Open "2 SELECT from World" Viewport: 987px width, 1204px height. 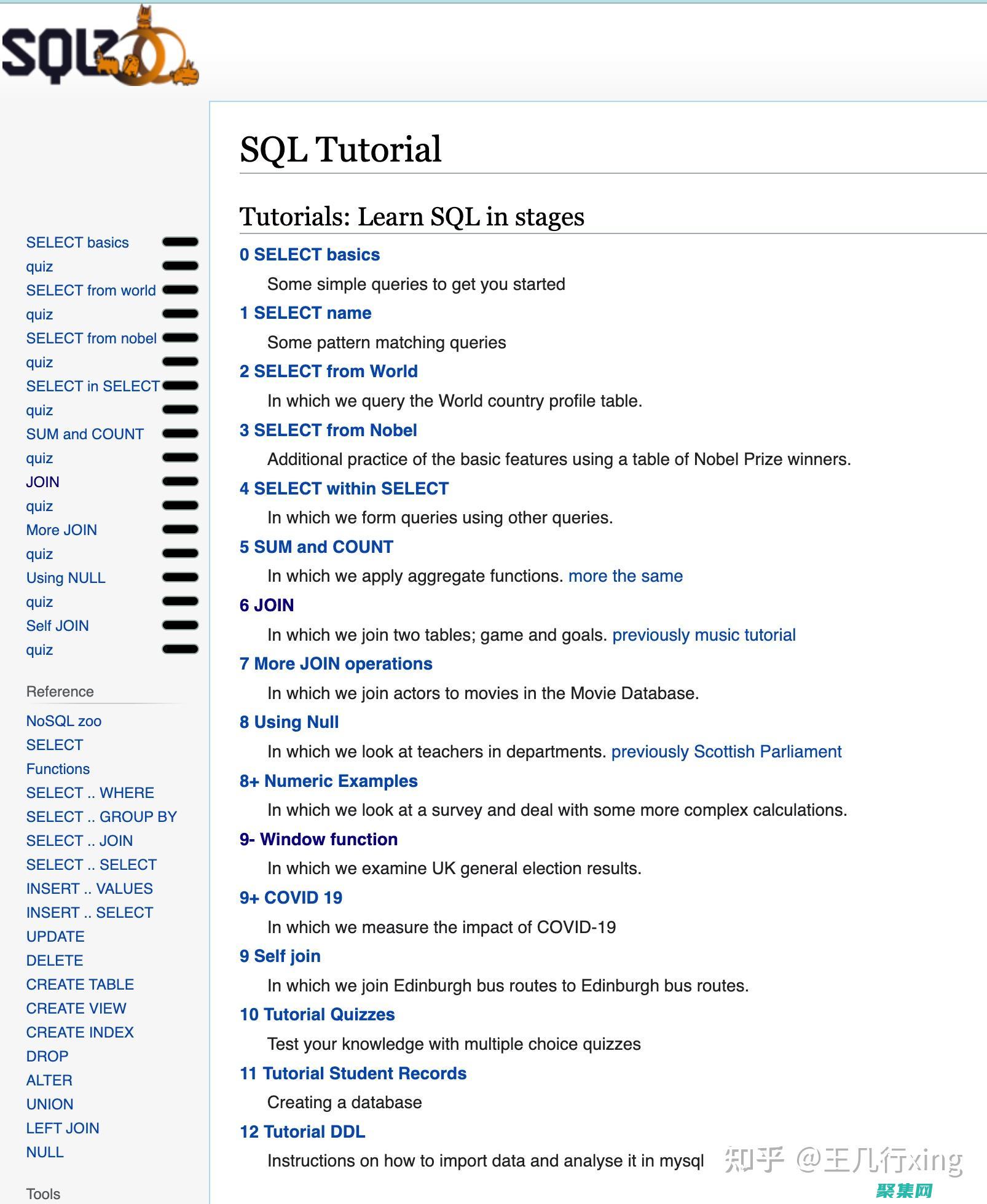tap(328, 371)
